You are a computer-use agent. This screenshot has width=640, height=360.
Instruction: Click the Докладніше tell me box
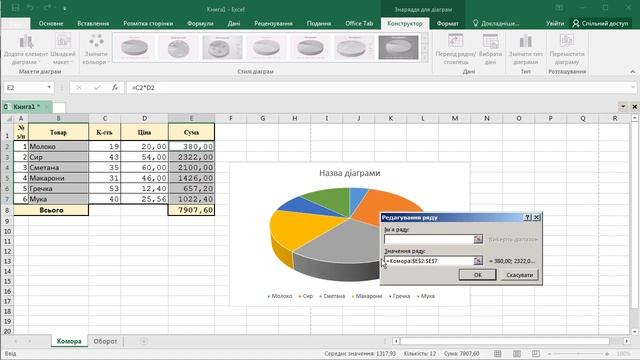point(496,23)
